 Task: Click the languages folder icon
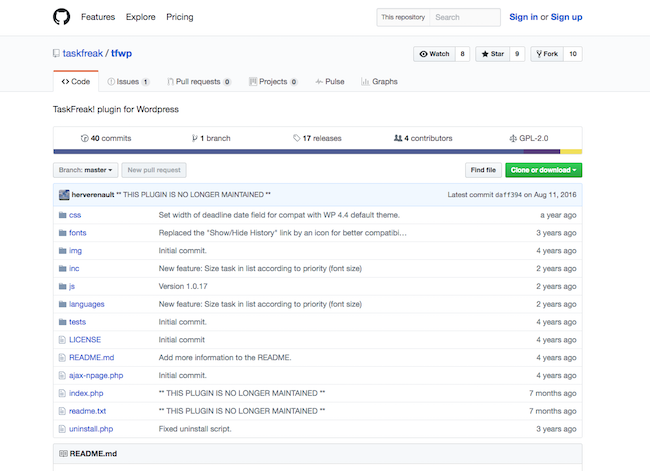63,304
